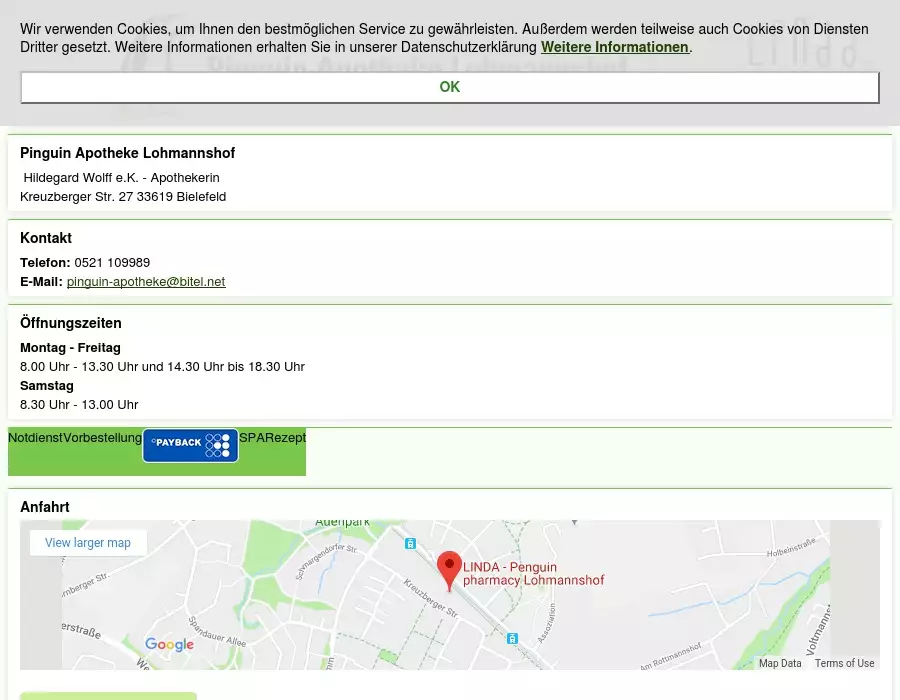Image resolution: width=900 pixels, height=700 pixels.
Task: Click the Anfahrt section heading
Action: click(45, 507)
